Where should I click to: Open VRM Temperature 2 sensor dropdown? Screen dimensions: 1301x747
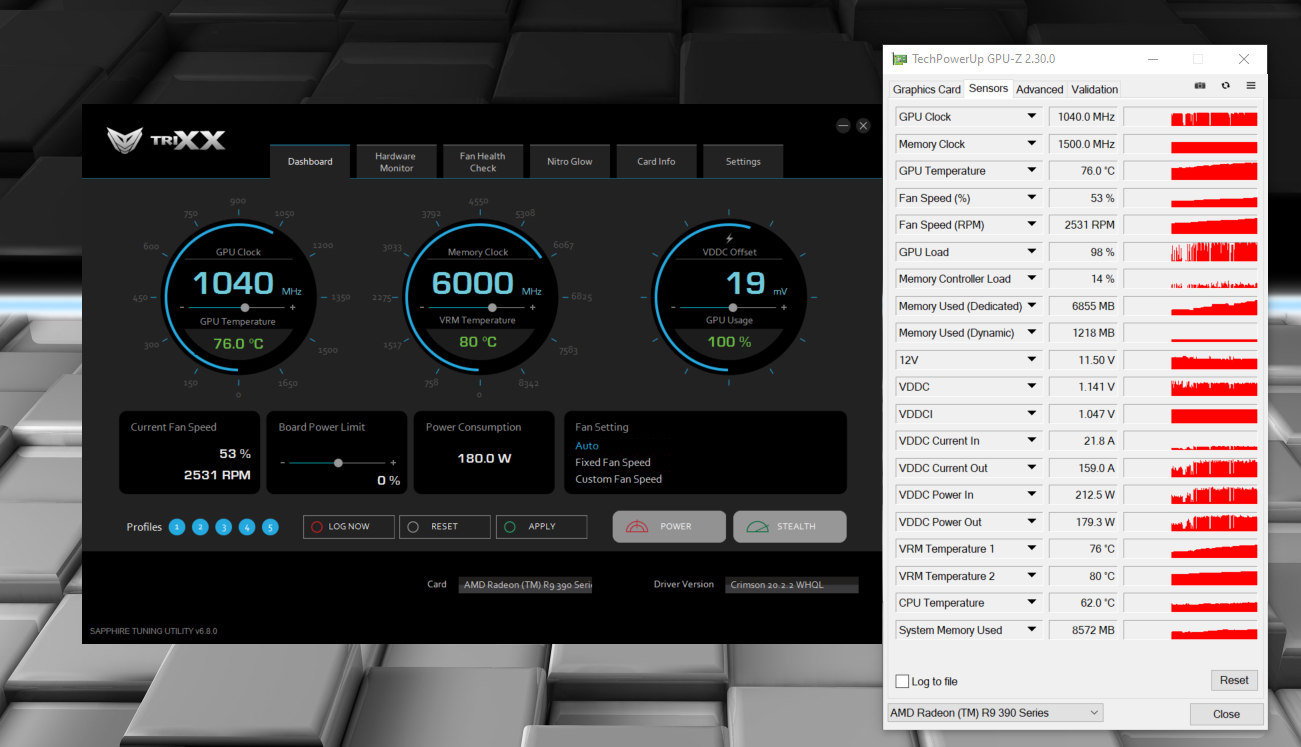pos(1032,576)
